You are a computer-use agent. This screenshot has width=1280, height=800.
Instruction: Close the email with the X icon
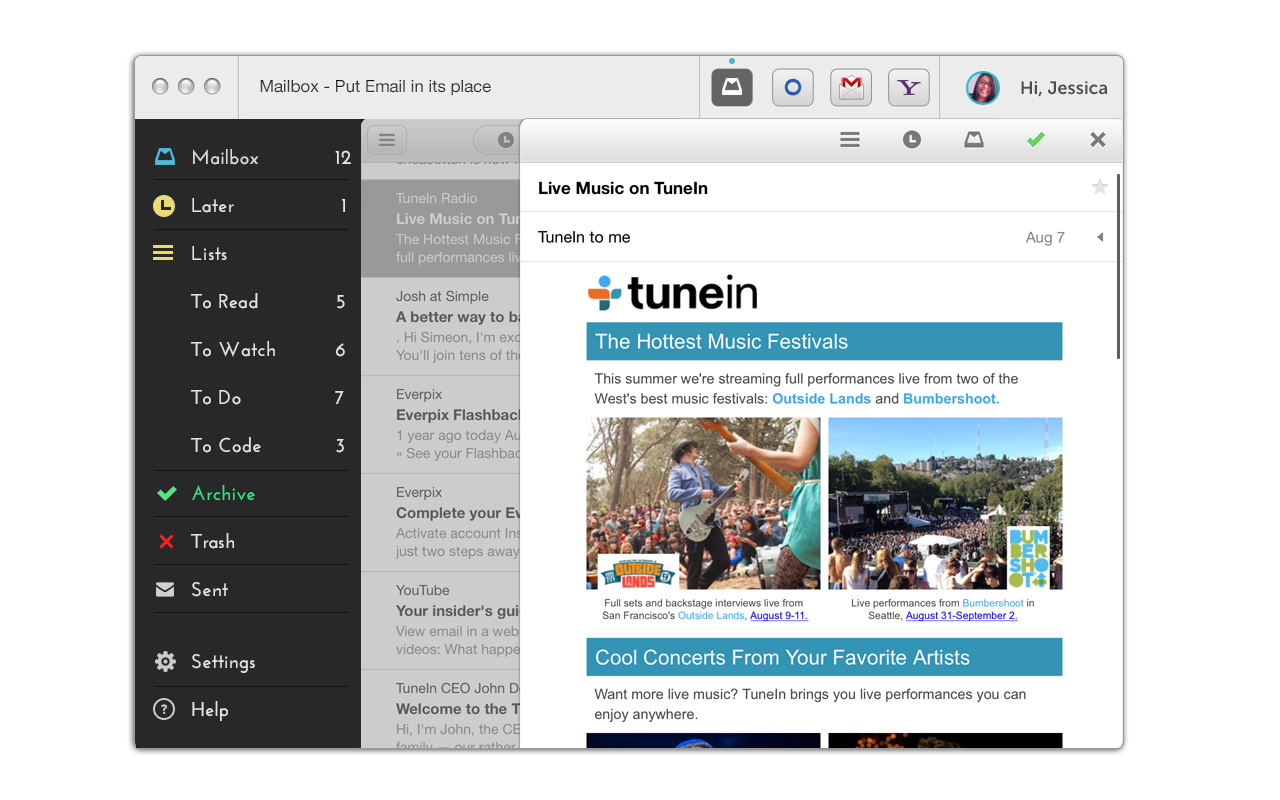1098,140
